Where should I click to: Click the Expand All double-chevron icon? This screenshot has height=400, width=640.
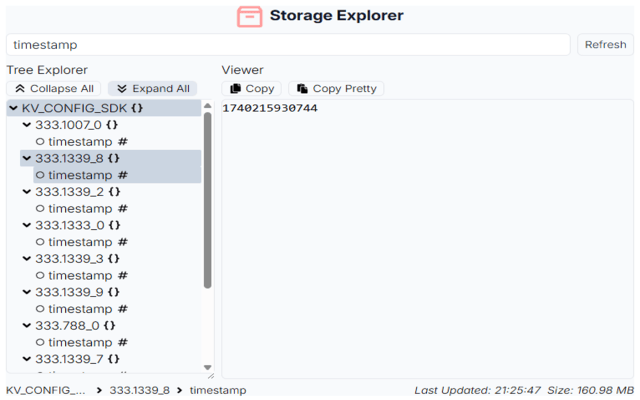click(122, 89)
